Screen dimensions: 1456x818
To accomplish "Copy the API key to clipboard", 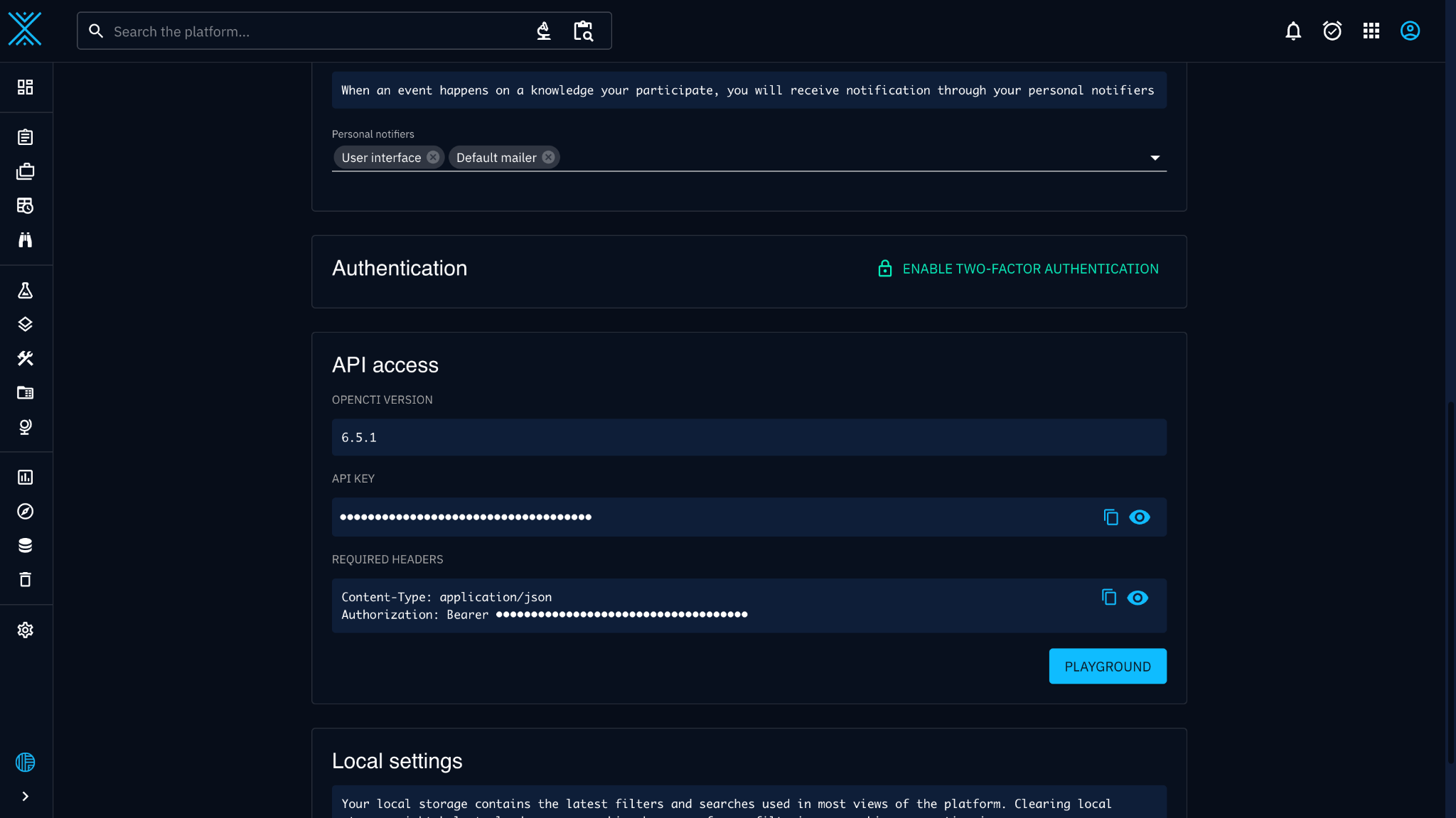I will [1110, 517].
